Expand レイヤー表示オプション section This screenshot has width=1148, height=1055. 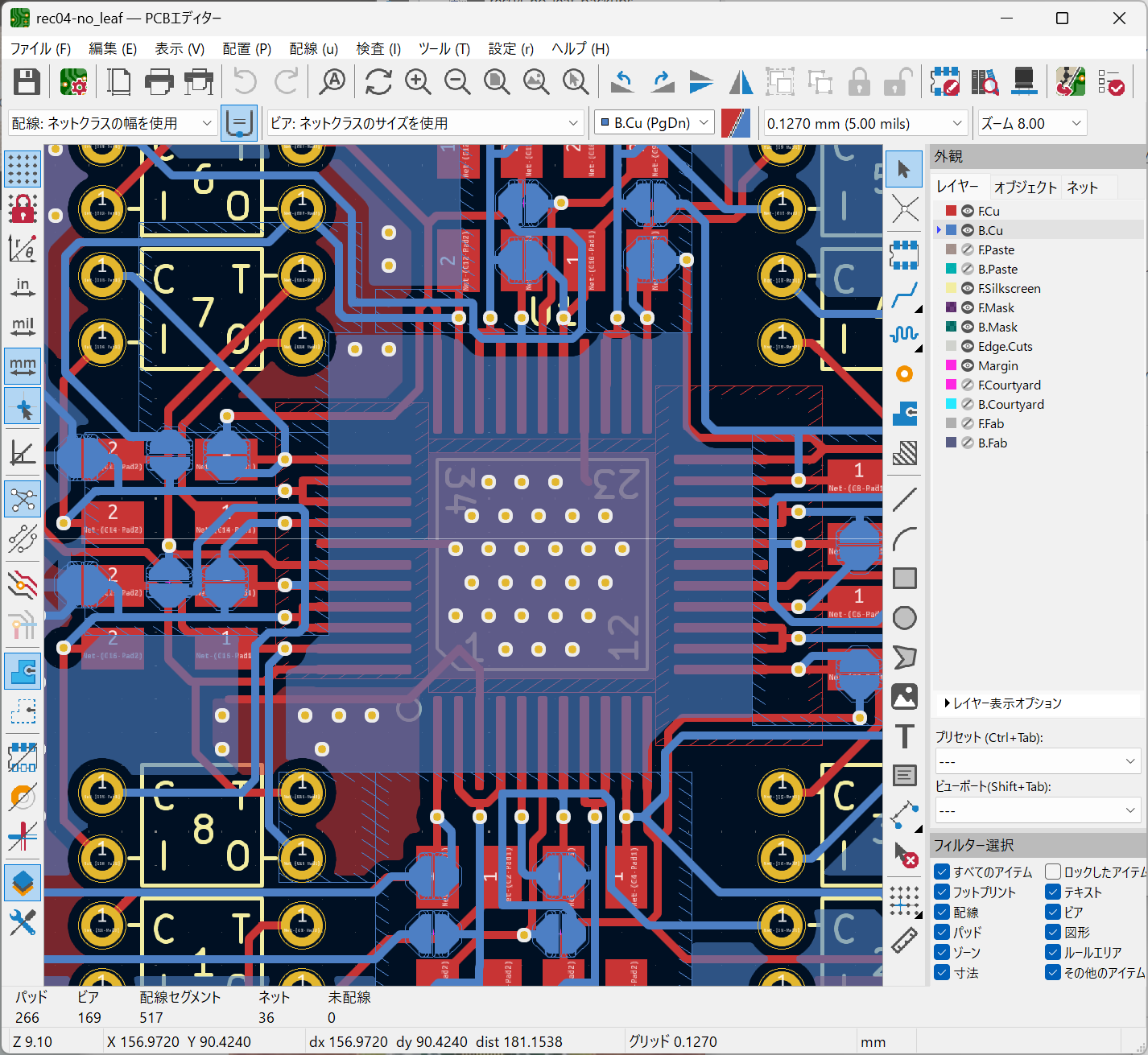pyautogui.click(x=1003, y=703)
